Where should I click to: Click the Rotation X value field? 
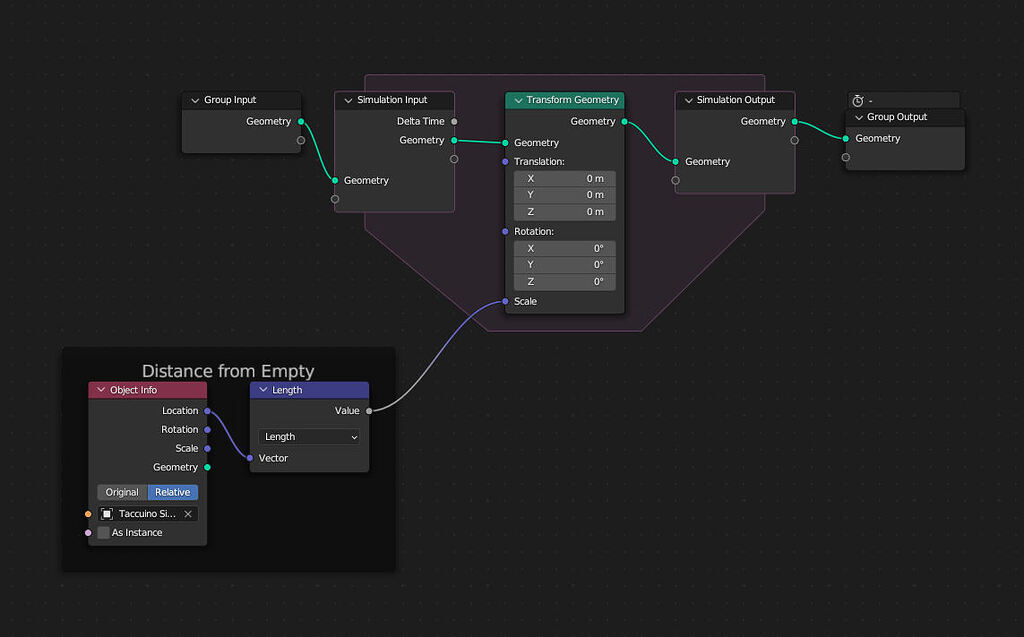pyautogui.click(x=565, y=248)
